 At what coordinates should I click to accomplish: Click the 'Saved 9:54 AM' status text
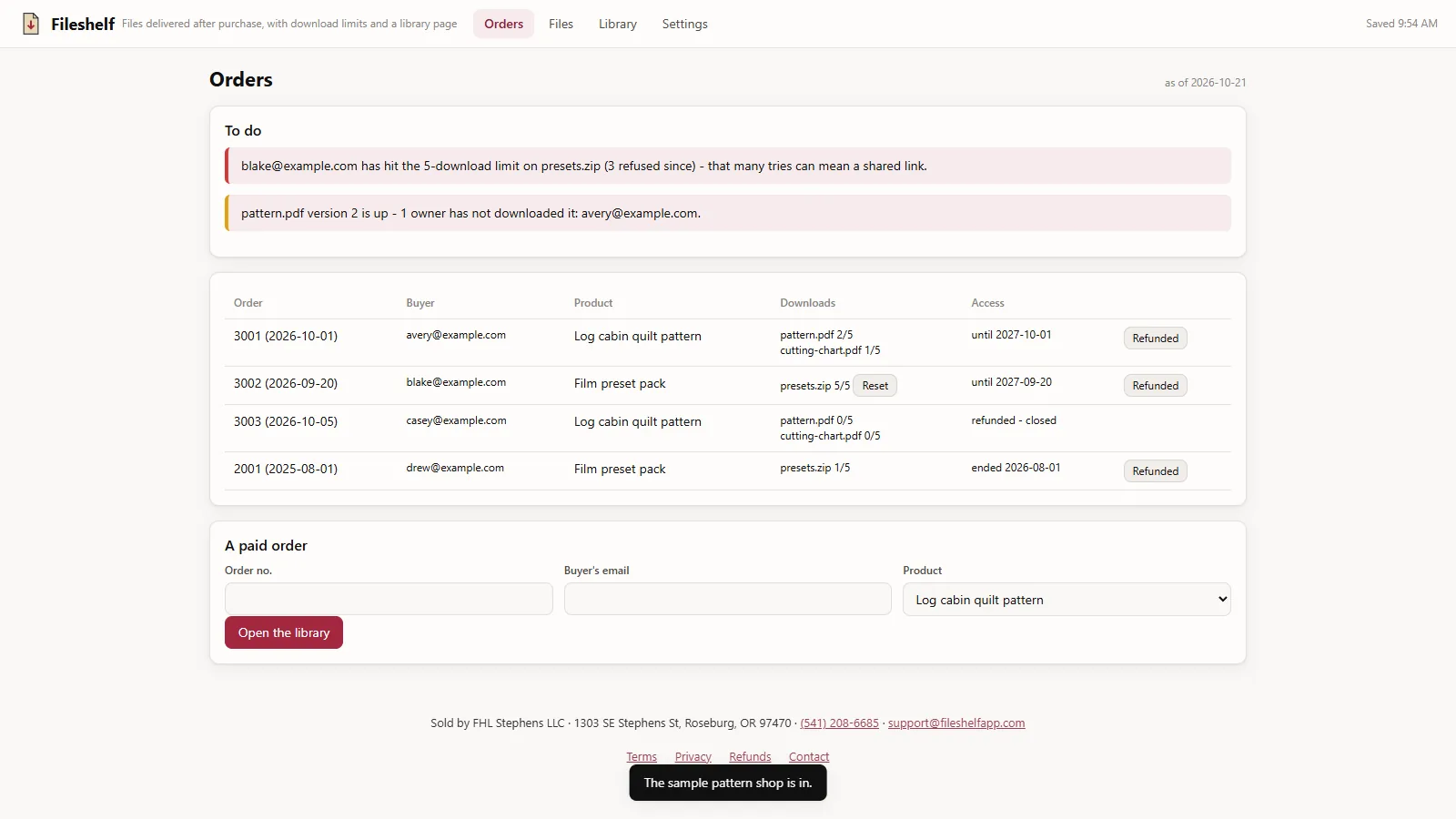point(1401,24)
